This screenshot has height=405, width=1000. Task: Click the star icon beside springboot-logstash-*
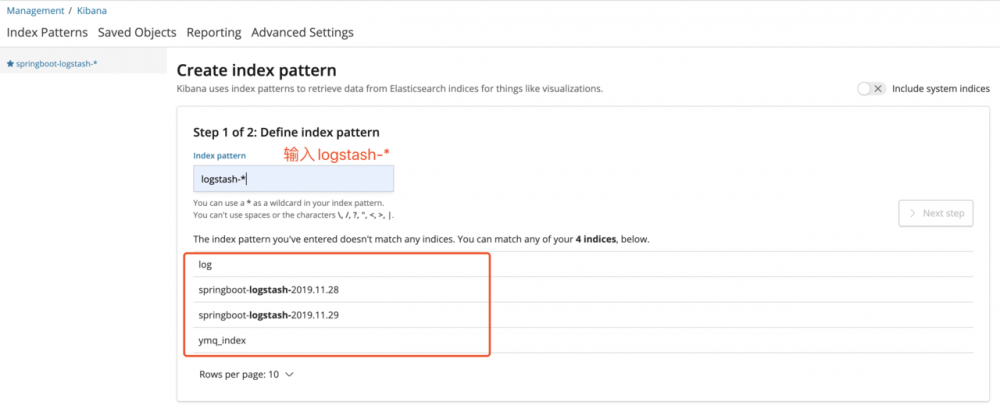point(10,64)
